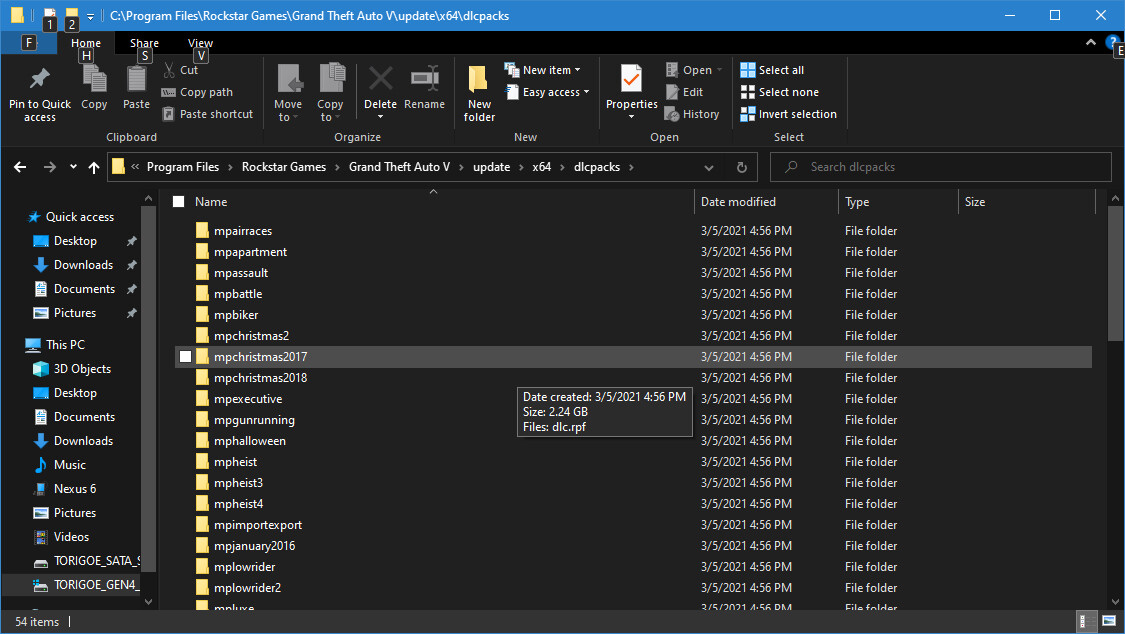Select the mpheist4 folder
1125x634 pixels.
238,503
